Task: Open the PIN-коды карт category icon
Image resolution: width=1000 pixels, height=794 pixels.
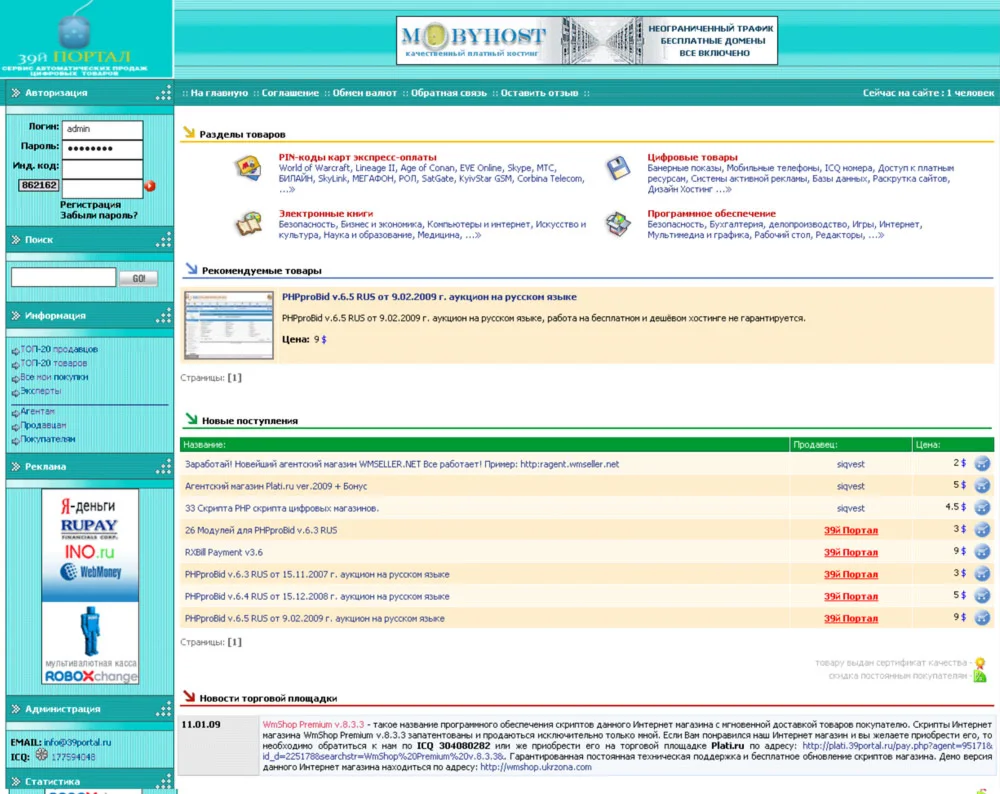Action: 249,168
